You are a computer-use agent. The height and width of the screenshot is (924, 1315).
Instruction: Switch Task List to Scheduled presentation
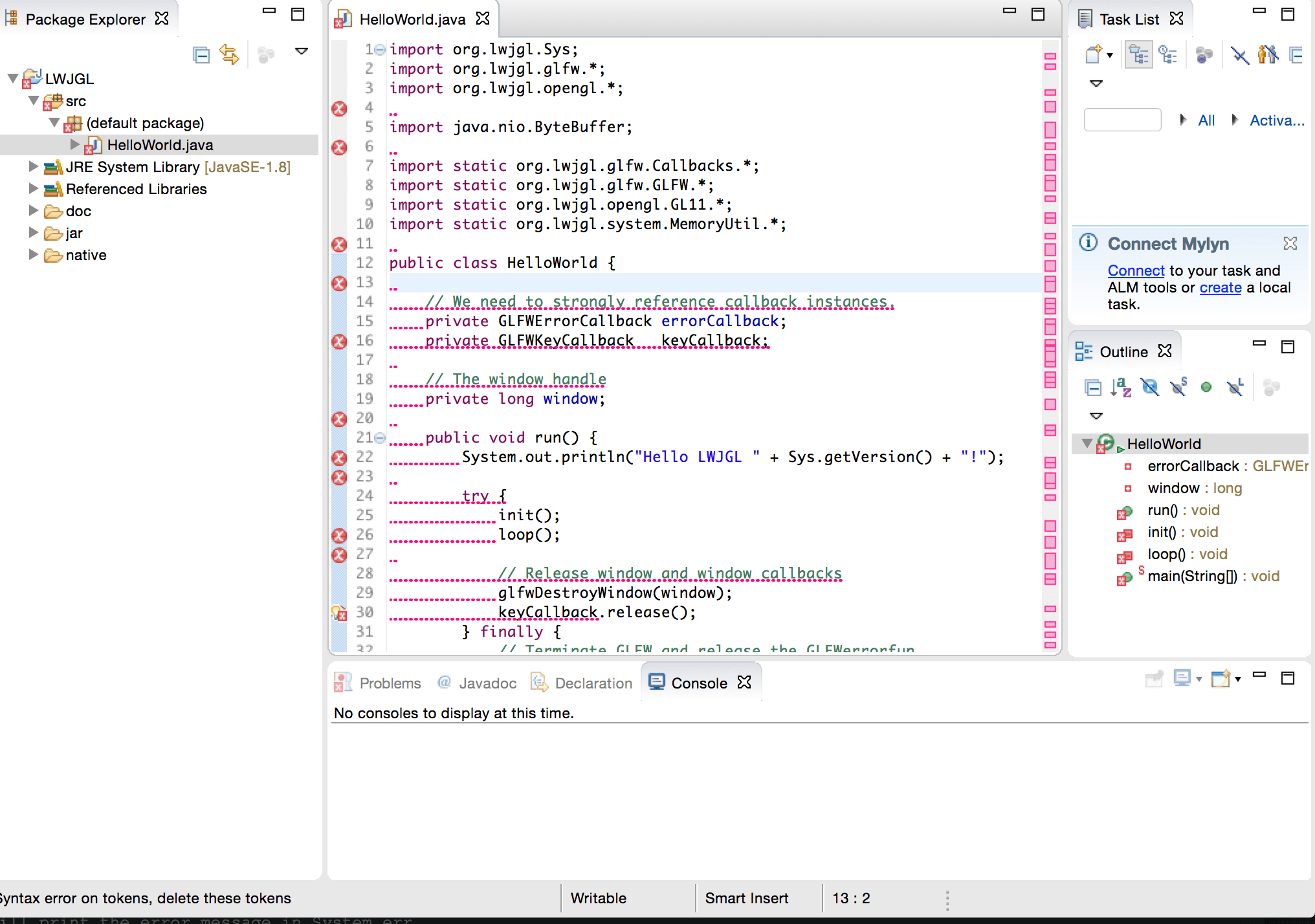coord(1168,55)
